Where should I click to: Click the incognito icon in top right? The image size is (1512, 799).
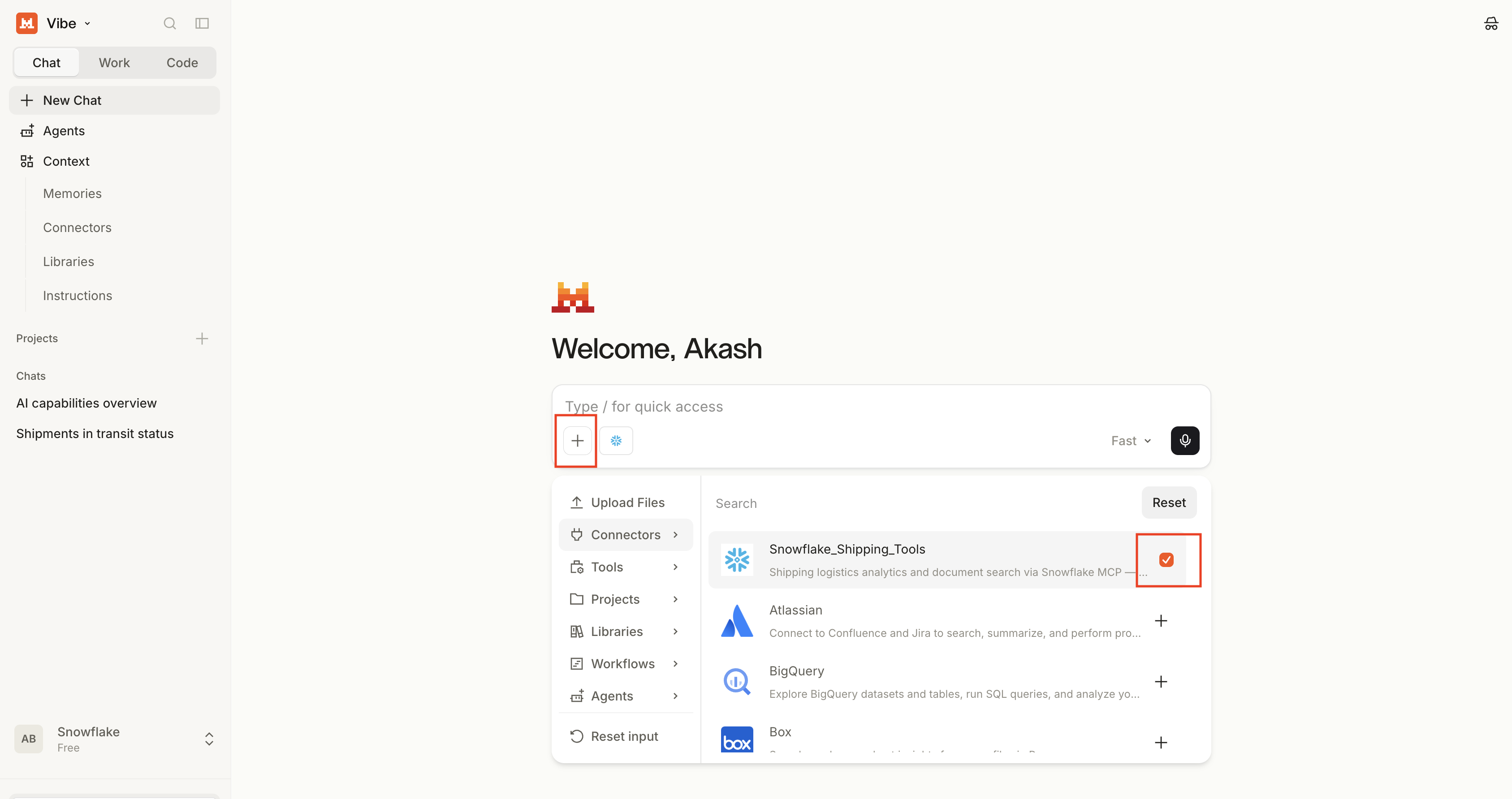pos(1491,23)
